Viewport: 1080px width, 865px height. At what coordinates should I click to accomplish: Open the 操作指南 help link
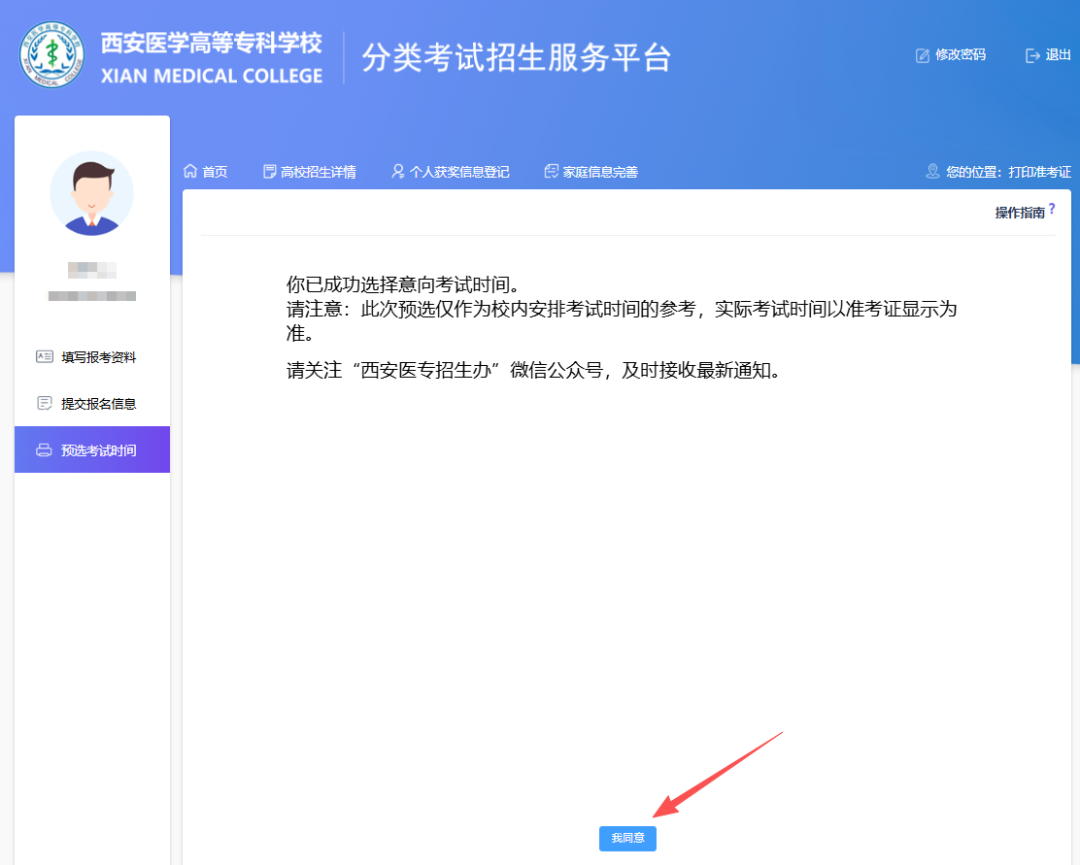1019,212
